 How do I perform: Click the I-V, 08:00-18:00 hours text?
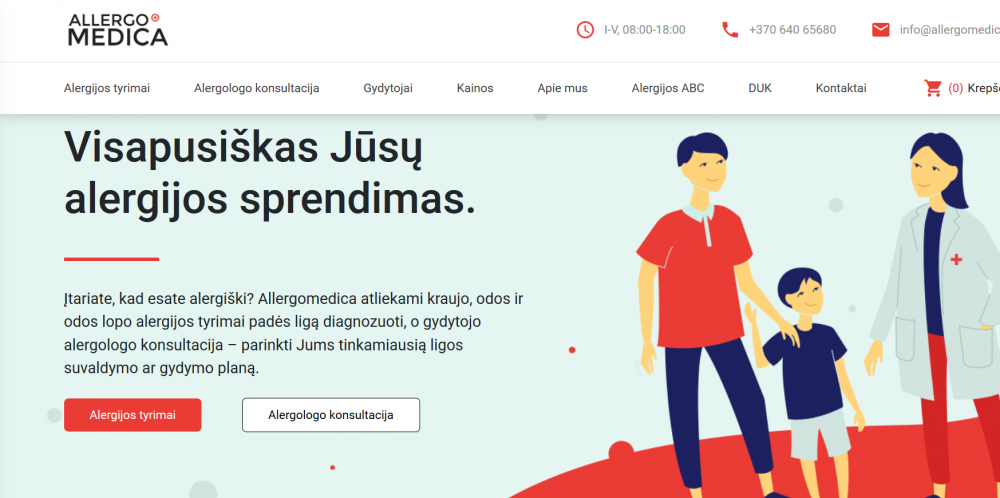645,29
